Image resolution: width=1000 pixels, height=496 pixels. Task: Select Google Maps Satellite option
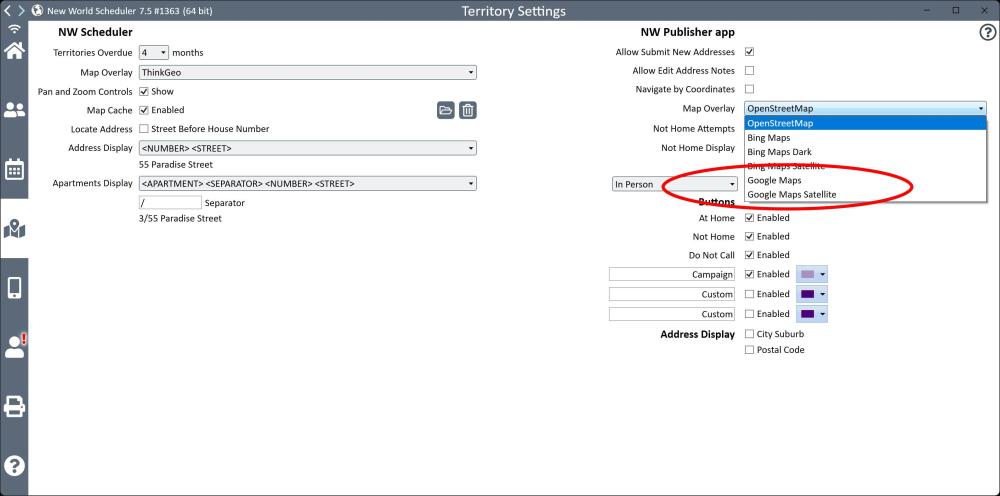[791, 195]
